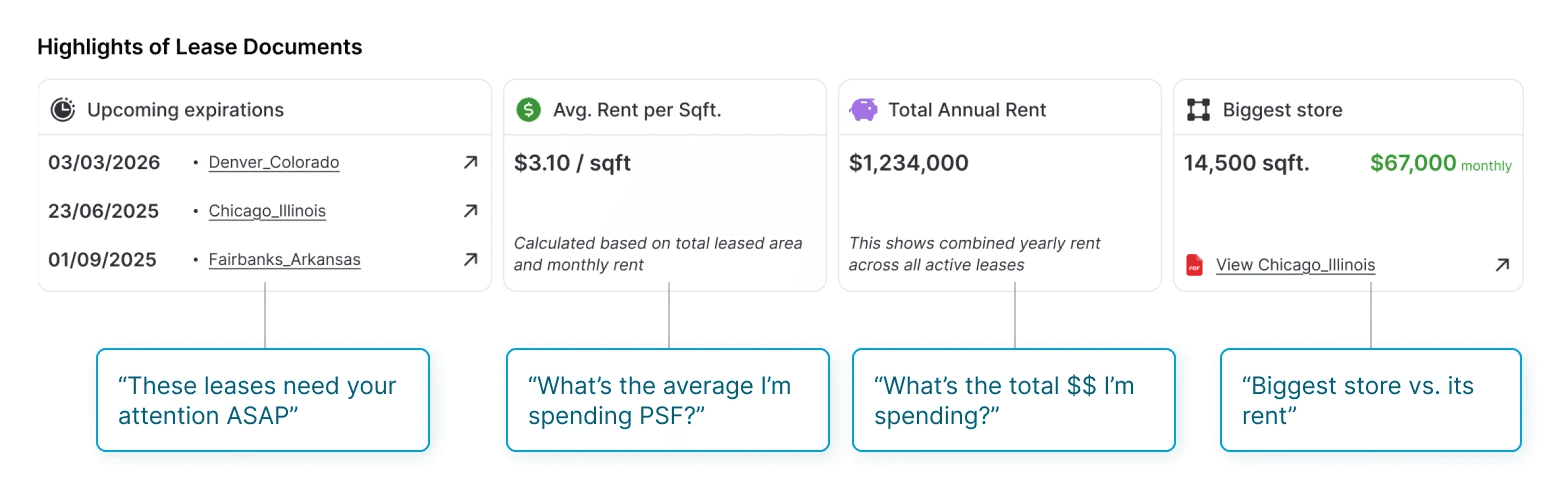Open the Fairbanks_Arkansas link
The width and height of the screenshot is (1562, 493).
click(284, 259)
